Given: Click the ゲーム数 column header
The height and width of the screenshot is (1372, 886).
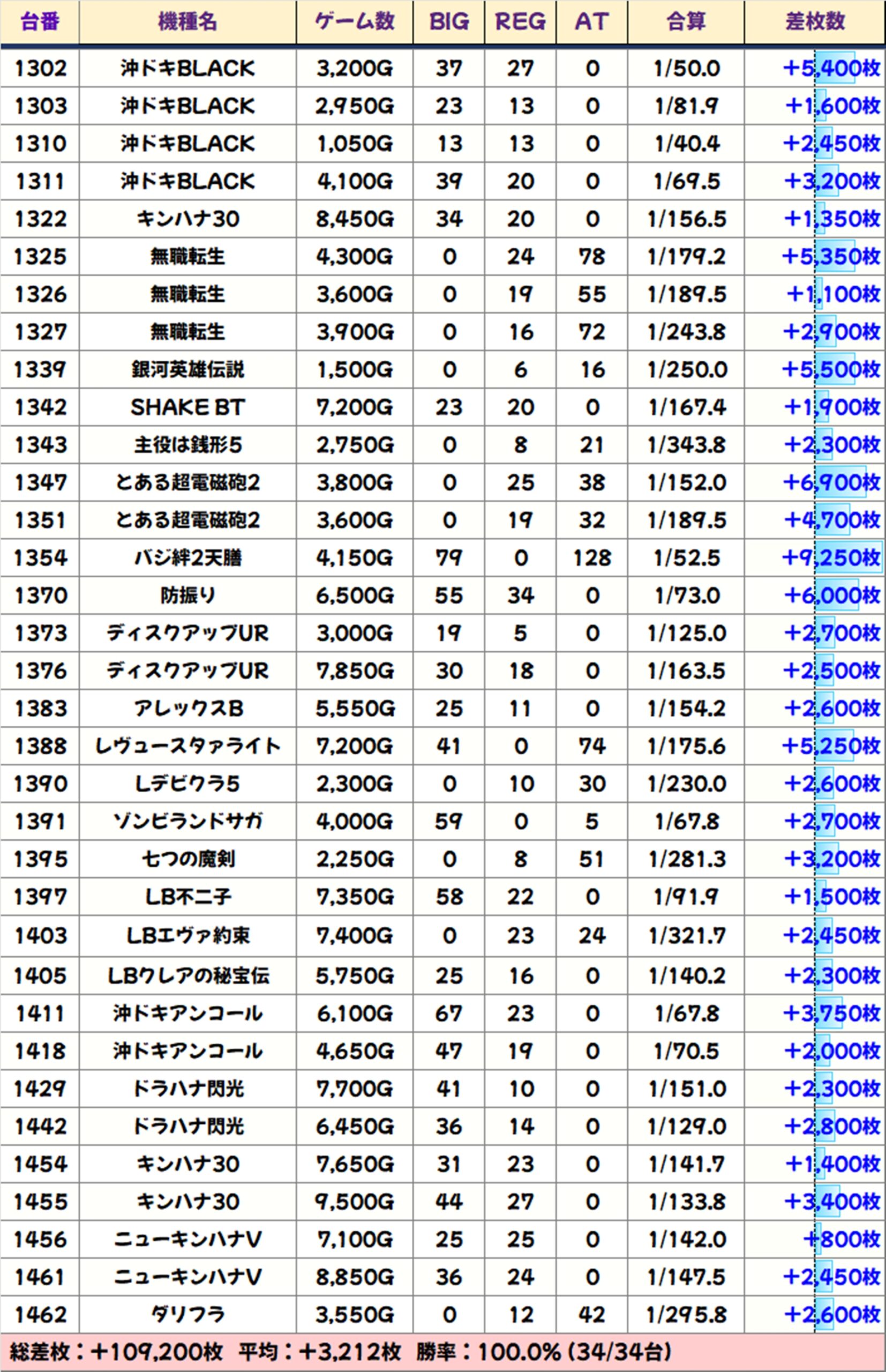Looking at the screenshot, I should (x=355, y=22).
